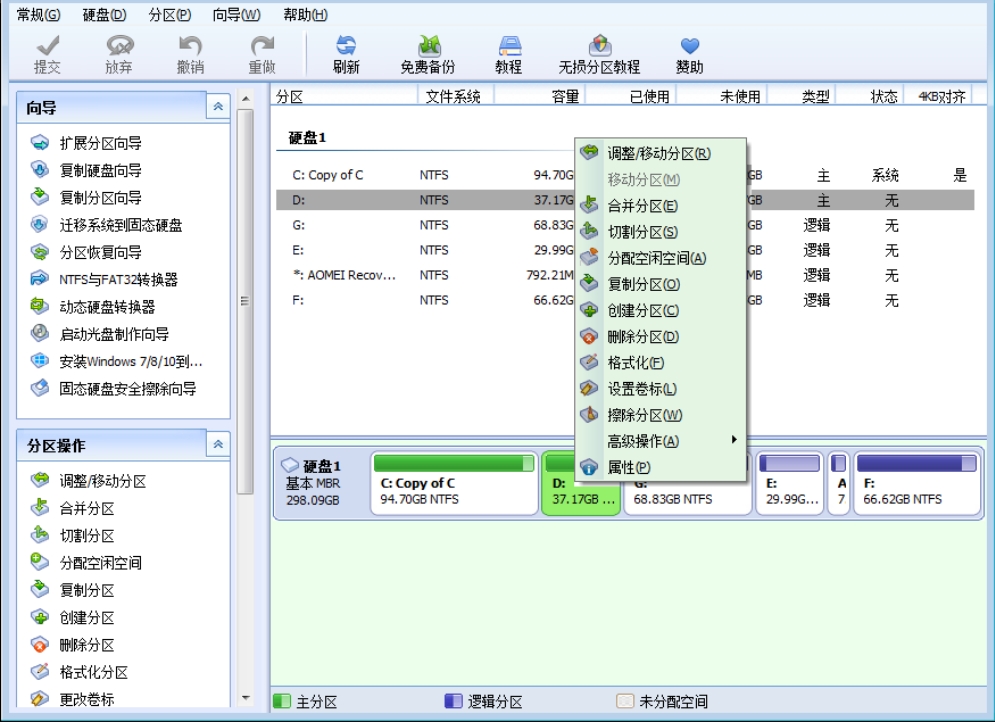Select 设置卷标(L) in context menu
995x722 pixels.
pyautogui.click(x=660, y=388)
